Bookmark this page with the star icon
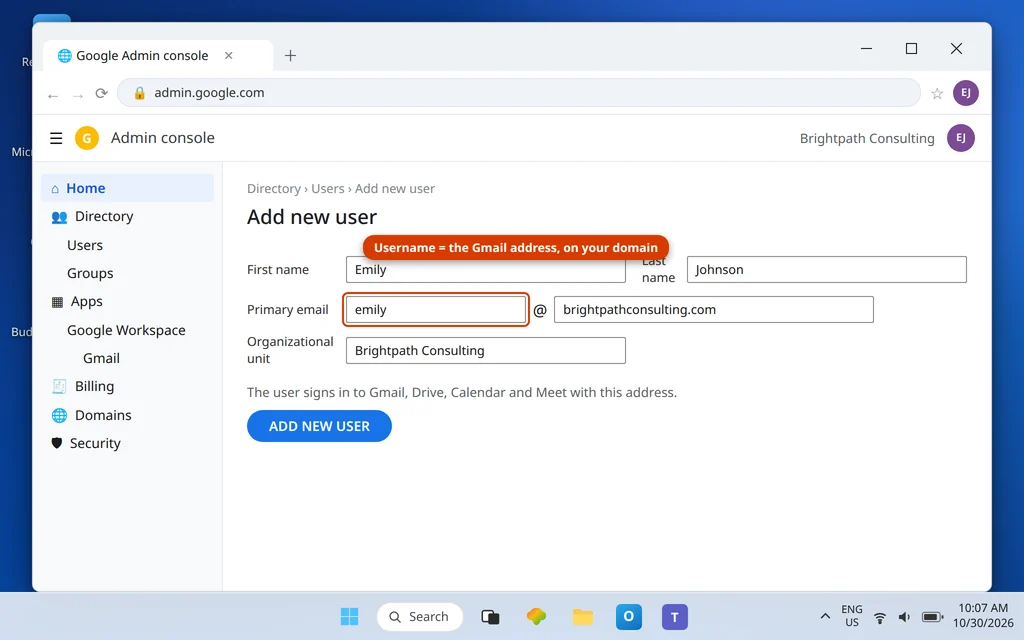The height and width of the screenshot is (640, 1024). 937,93
